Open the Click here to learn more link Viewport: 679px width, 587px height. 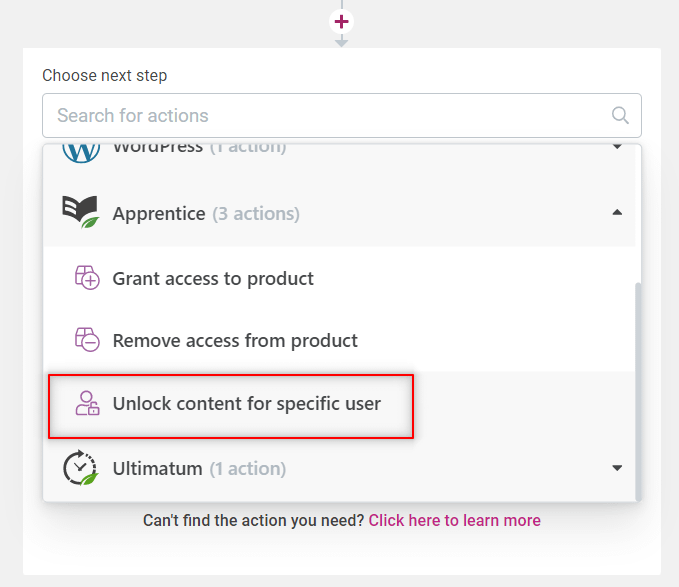pos(454,520)
